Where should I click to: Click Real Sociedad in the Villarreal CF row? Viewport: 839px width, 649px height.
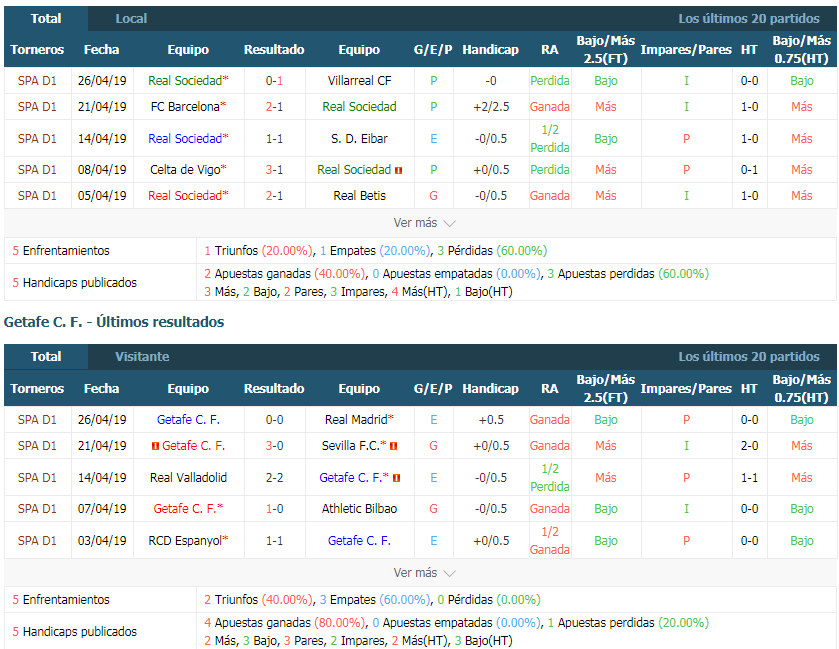(185, 81)
